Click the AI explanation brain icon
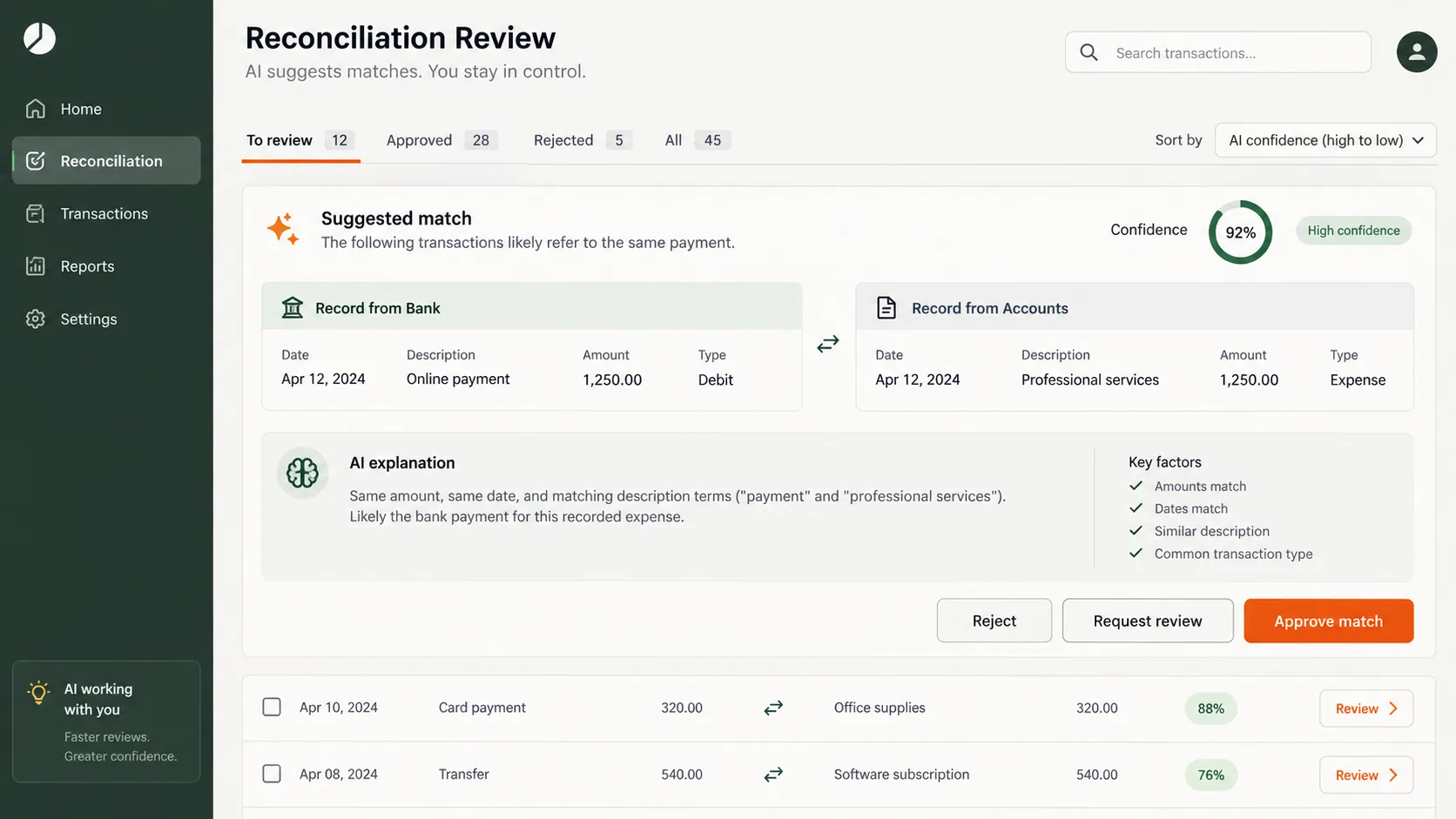Viewport: 1456px width, 819px height. tap(302, 473)
